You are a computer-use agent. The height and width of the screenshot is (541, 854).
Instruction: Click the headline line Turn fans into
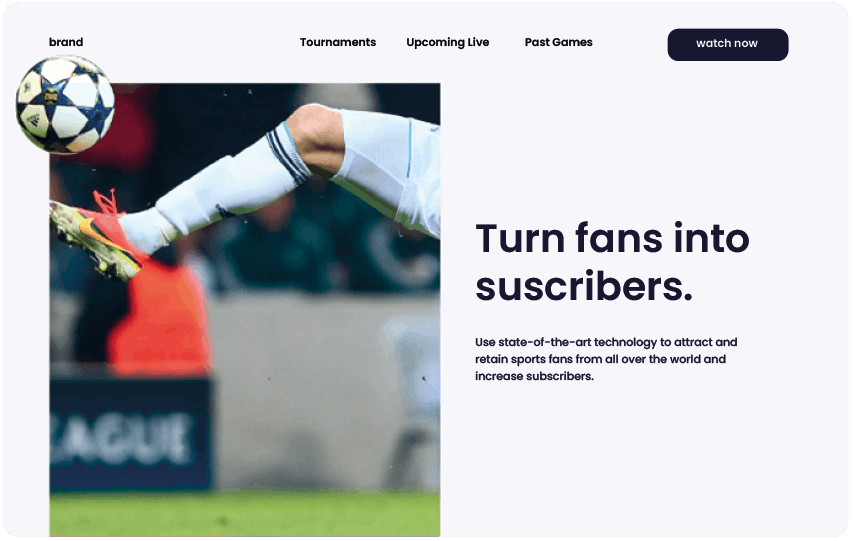(x=612, y=238)
